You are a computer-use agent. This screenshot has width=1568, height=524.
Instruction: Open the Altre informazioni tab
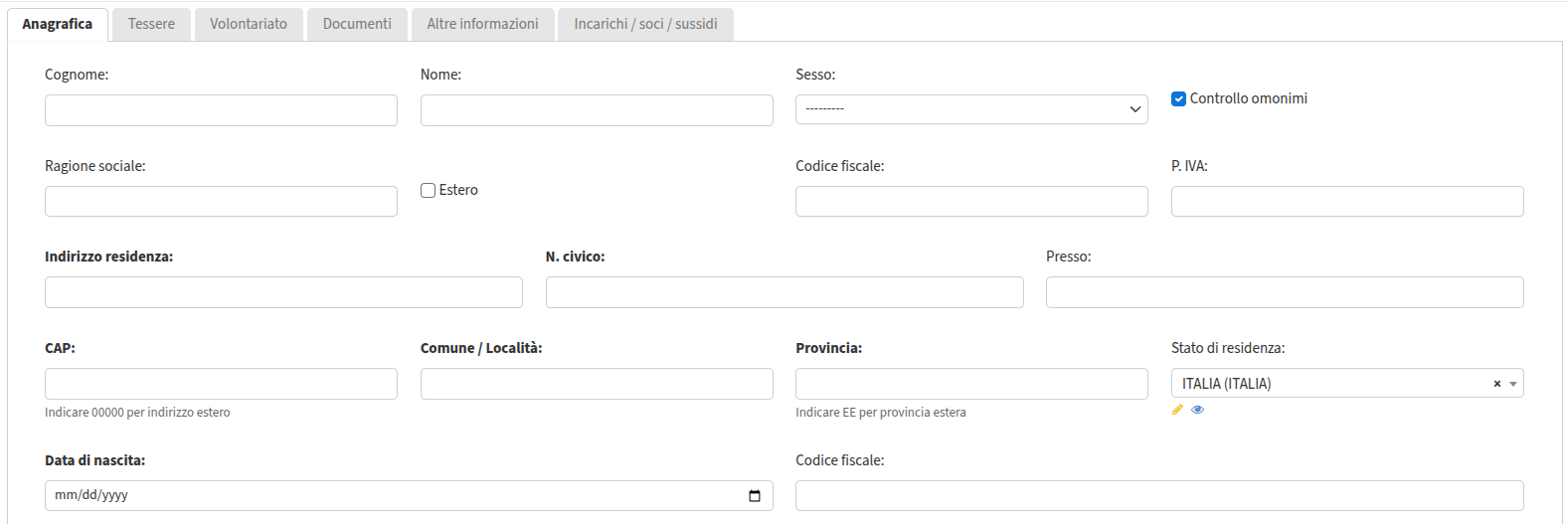tap(482, 24)
